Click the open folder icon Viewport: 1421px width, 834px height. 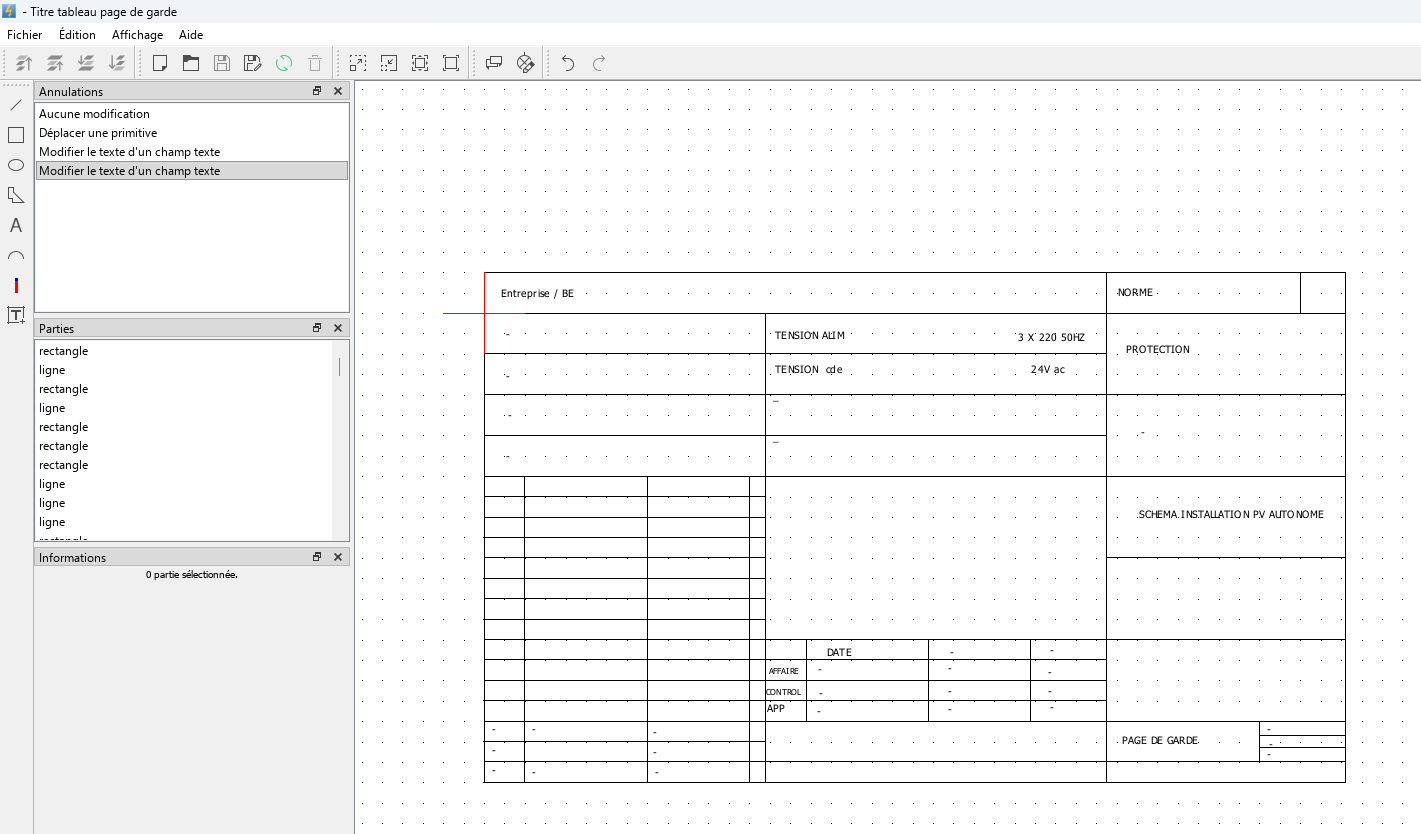(x=190, y=63)
